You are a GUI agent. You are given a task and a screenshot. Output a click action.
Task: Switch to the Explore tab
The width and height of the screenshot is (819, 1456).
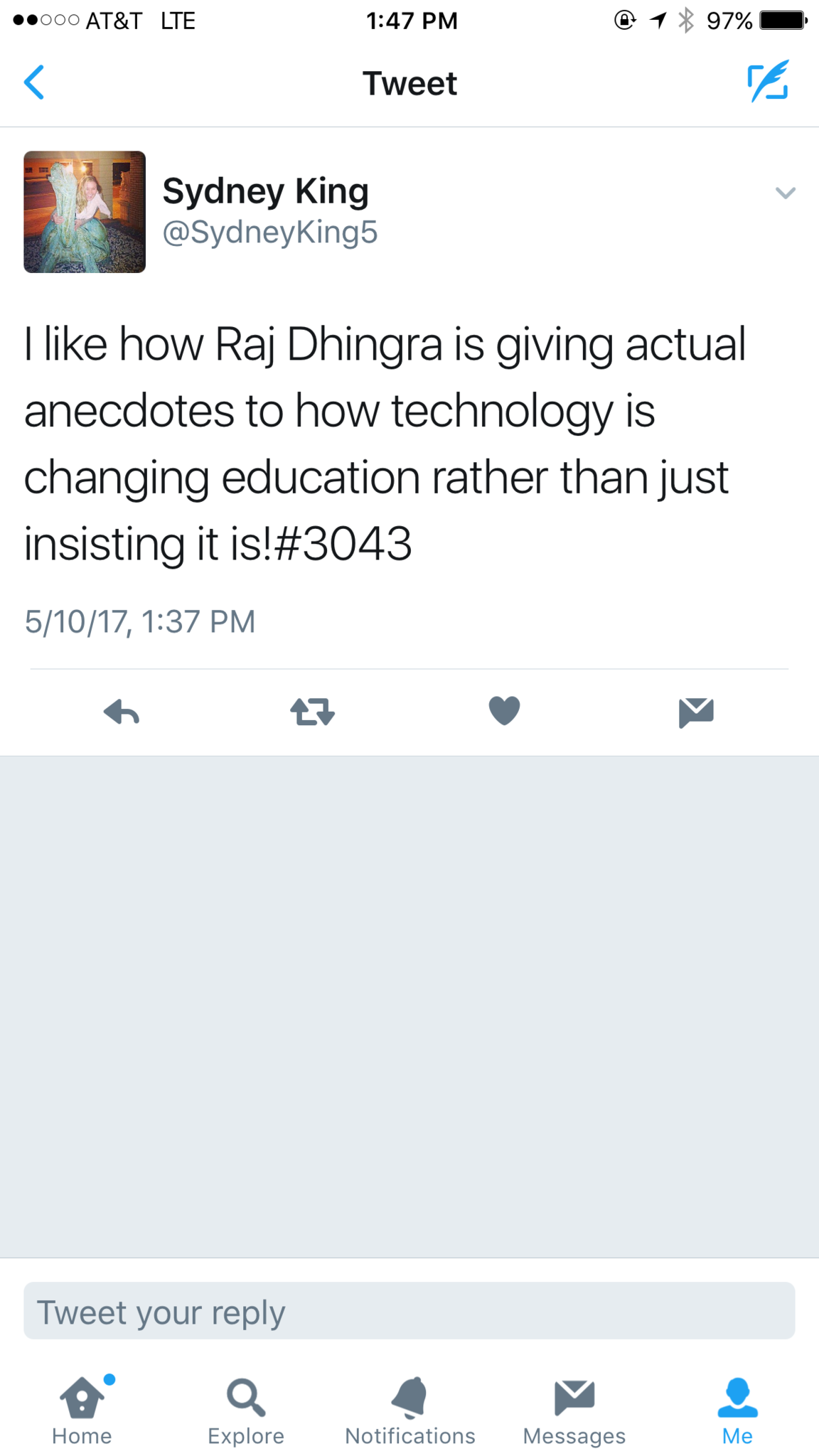[x=246, y=1412]
